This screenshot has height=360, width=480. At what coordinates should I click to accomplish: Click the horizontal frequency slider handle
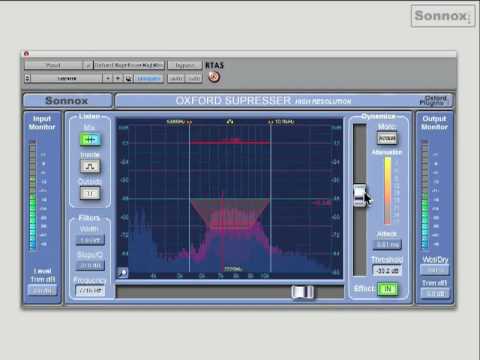pyautogui.click(x=302, y=292)
